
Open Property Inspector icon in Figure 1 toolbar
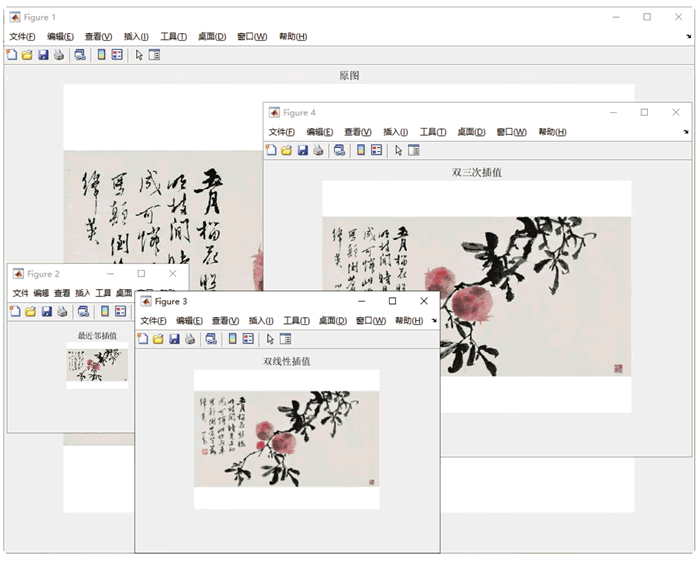click(x=154, y=55)
